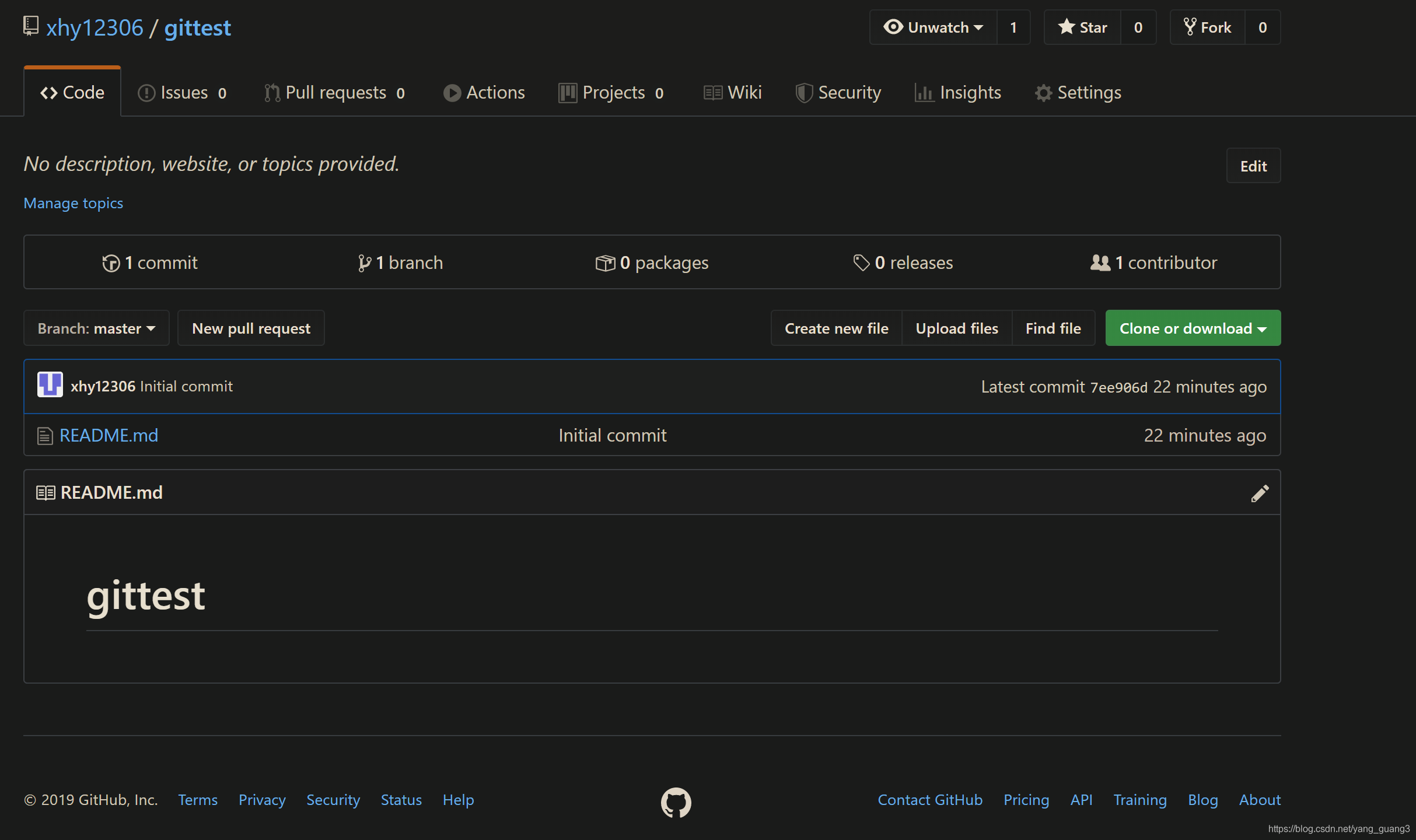
Task: View the watchers count of 1
Action: (1013, 27)
